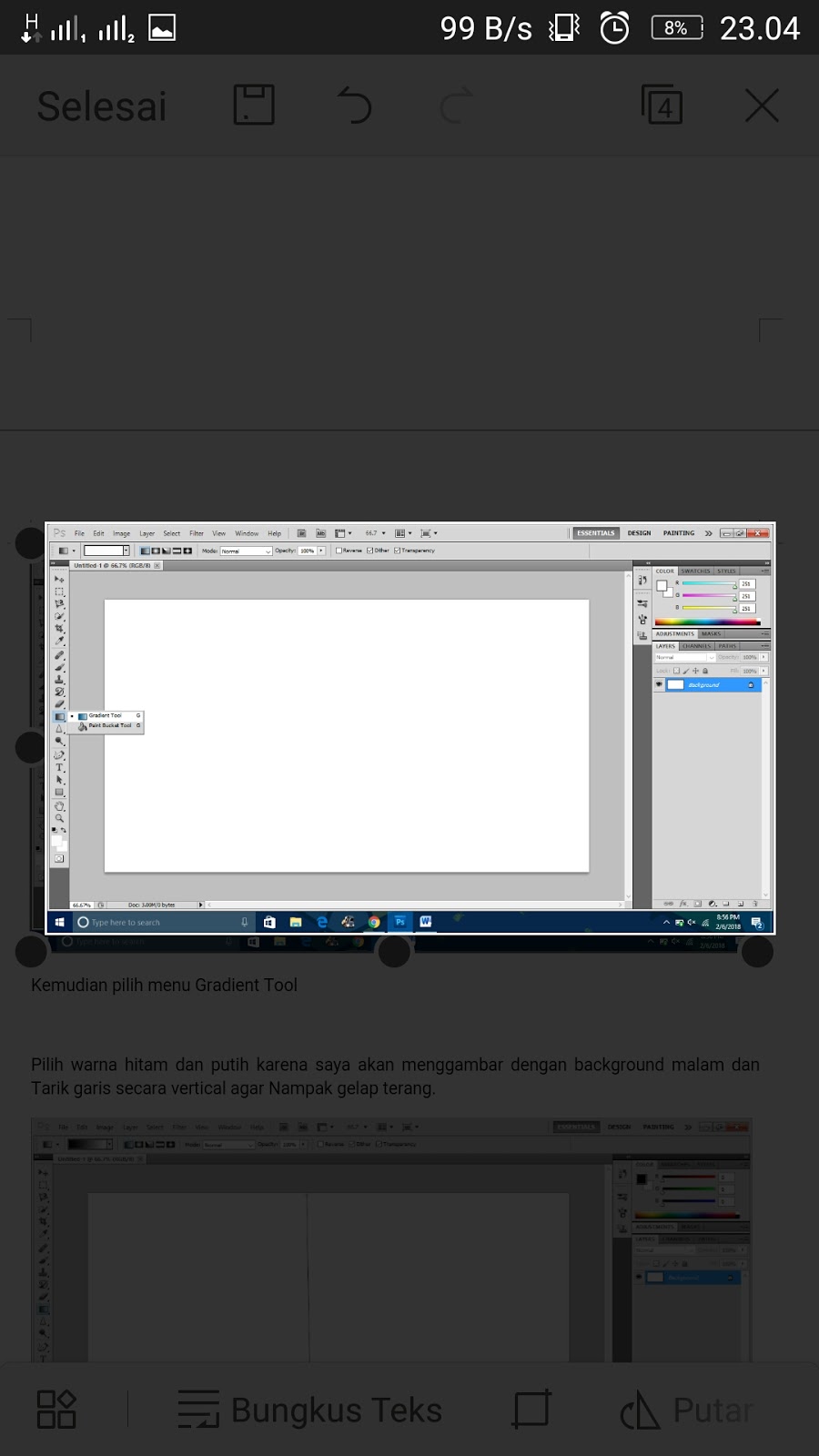Tap Putar to rotate the image
819x1456 pixels.
pos(687,1410)
